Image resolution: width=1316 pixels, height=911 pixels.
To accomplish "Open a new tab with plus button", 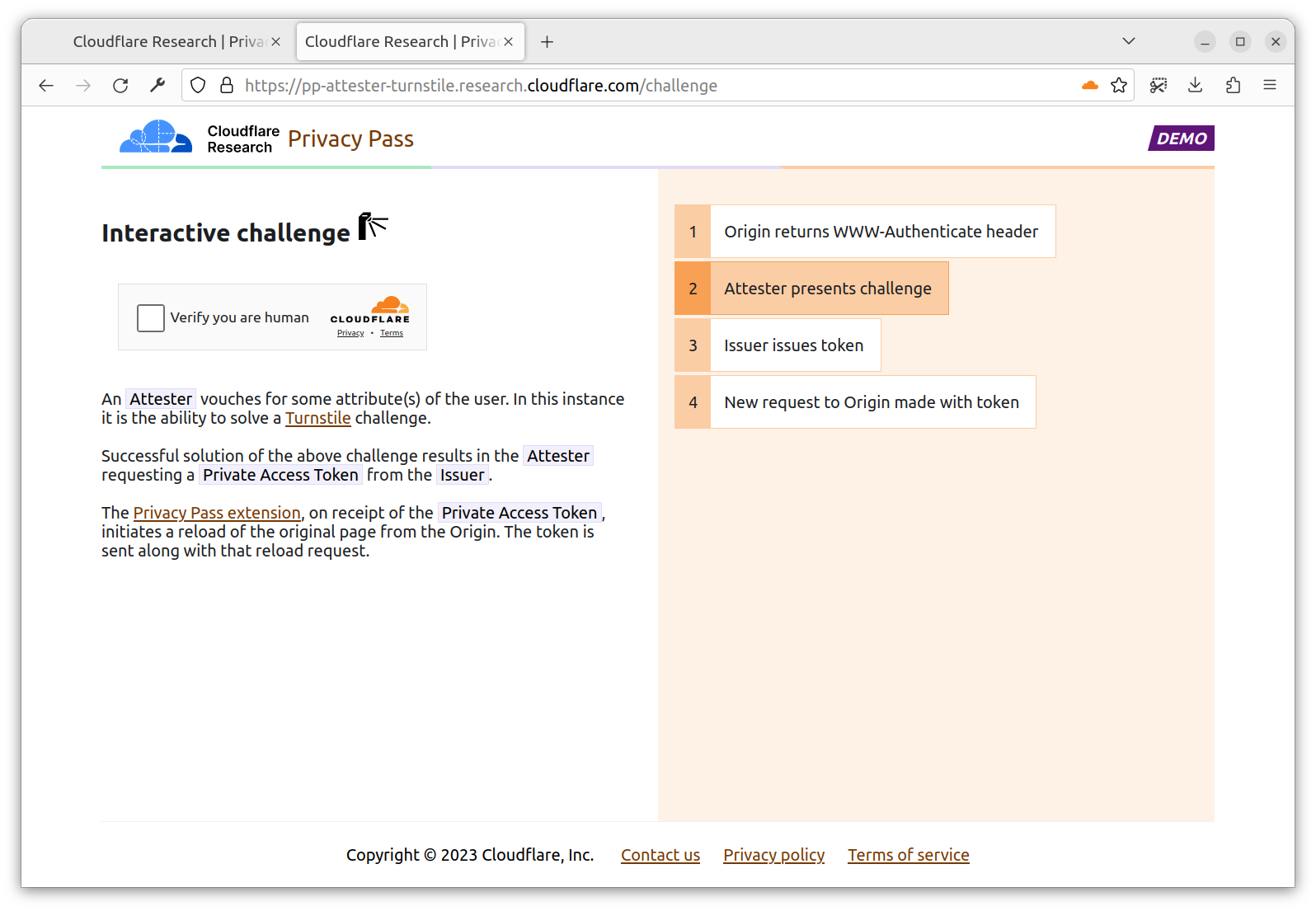I will coord(547,41).
